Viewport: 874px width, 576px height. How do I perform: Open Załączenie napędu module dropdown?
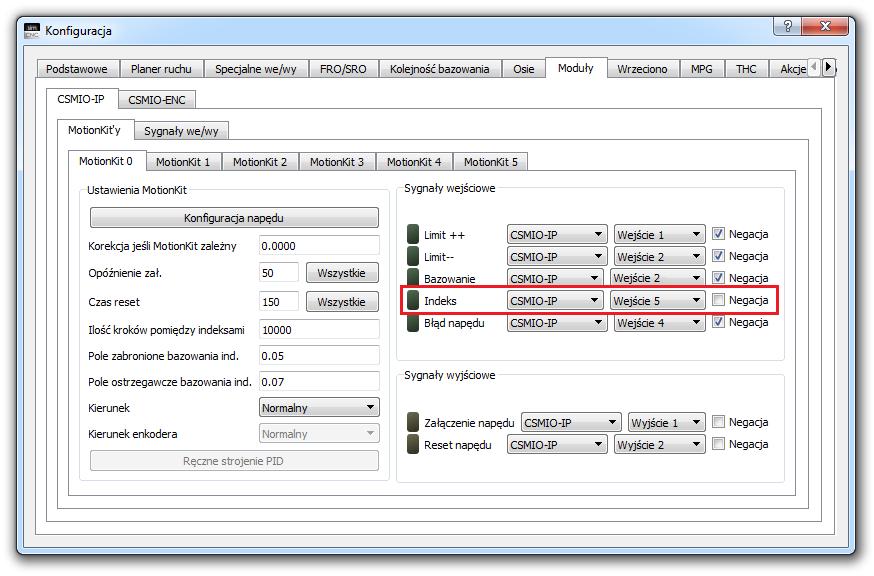point(571,422)
